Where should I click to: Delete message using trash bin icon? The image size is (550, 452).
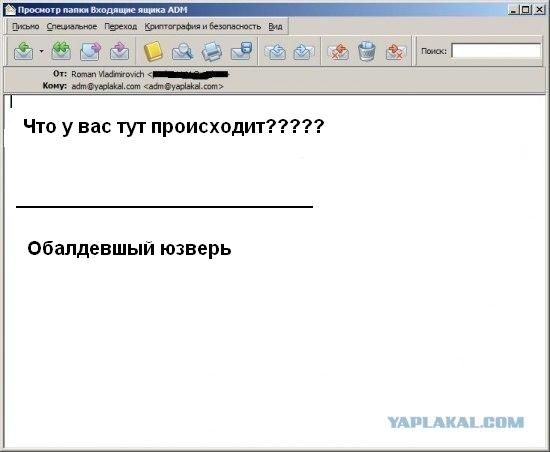click(367, 51)
